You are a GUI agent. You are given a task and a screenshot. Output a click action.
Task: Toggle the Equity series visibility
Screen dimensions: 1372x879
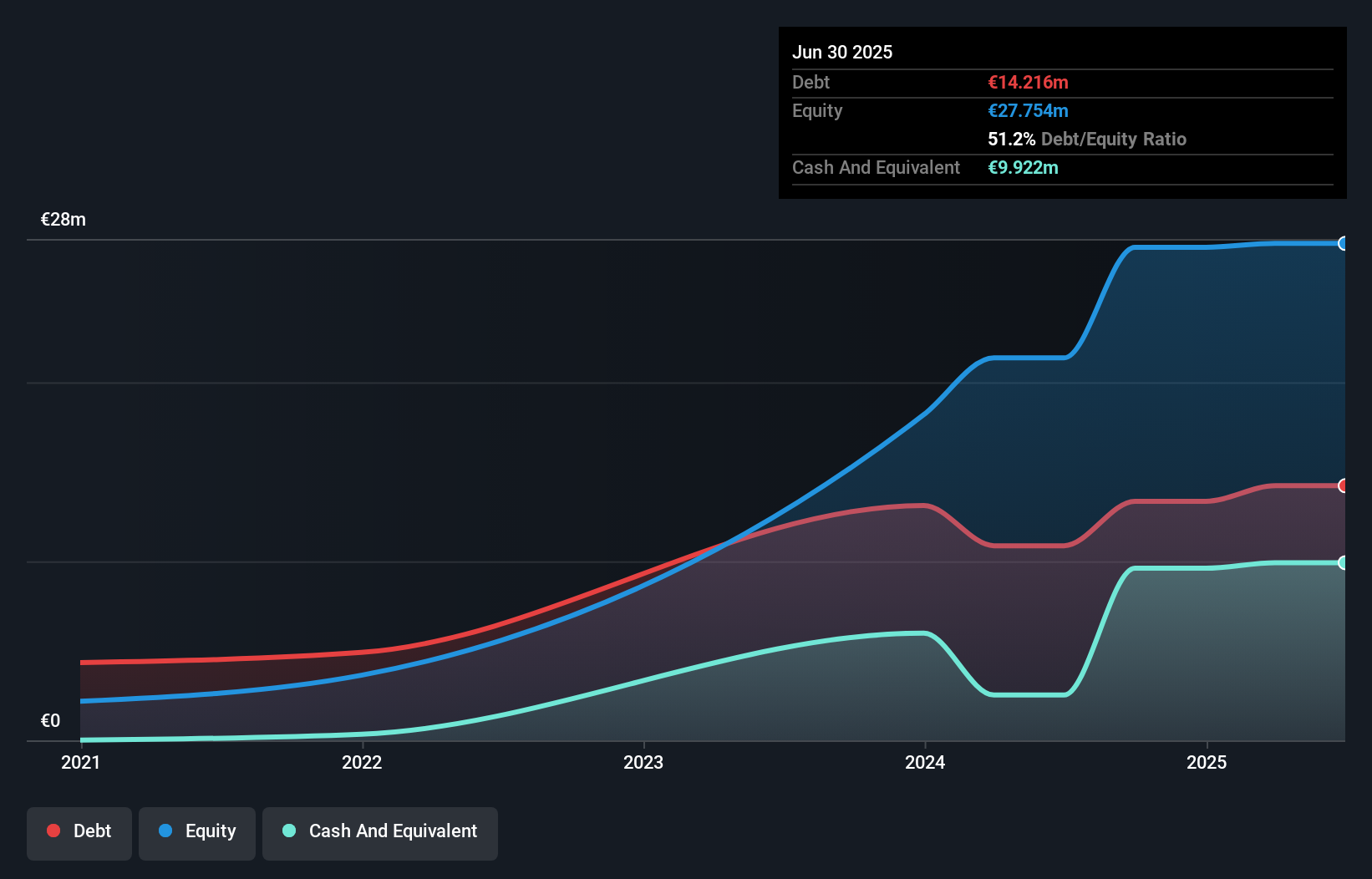pos(196,831)
